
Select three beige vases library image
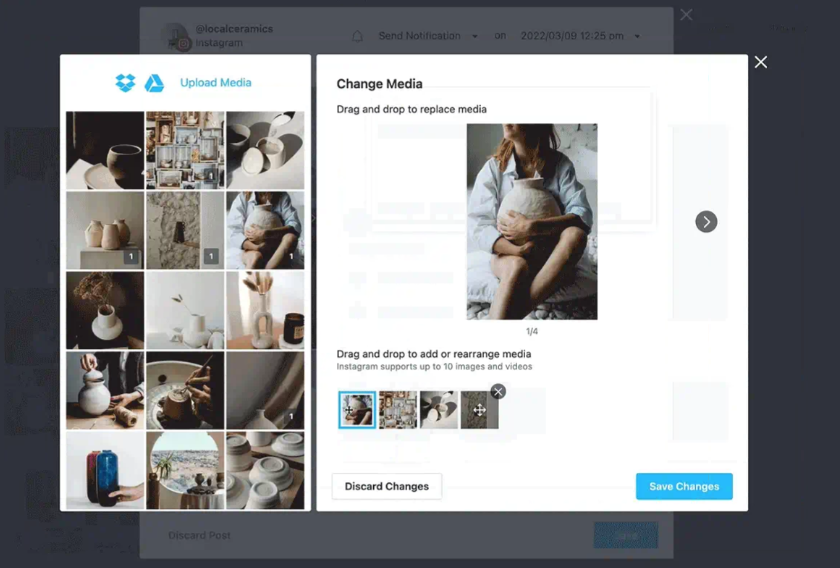click(105, 230)
